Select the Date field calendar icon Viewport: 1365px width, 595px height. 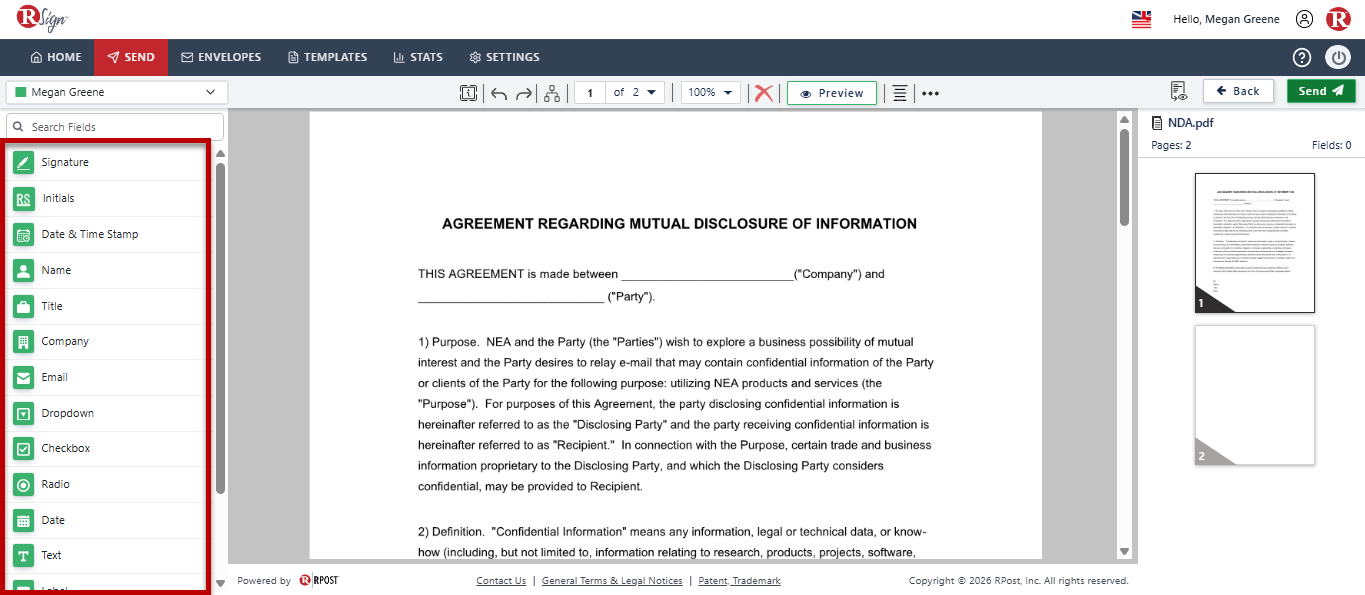coord(24,520)
